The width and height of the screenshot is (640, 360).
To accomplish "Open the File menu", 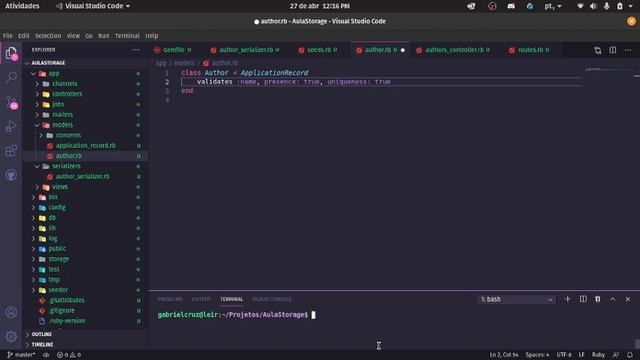I will [8, 36].
